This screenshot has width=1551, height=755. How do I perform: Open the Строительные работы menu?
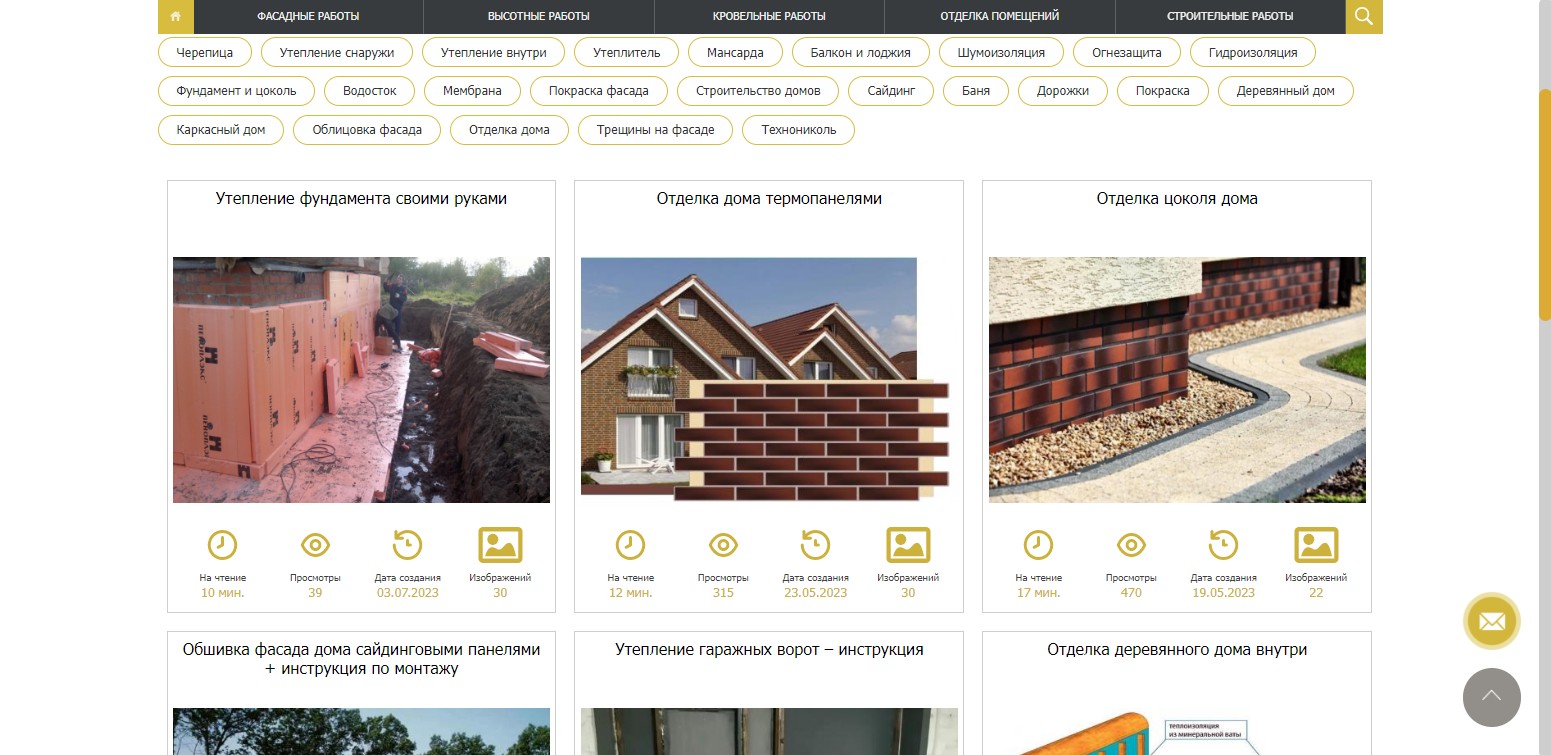1230,16
